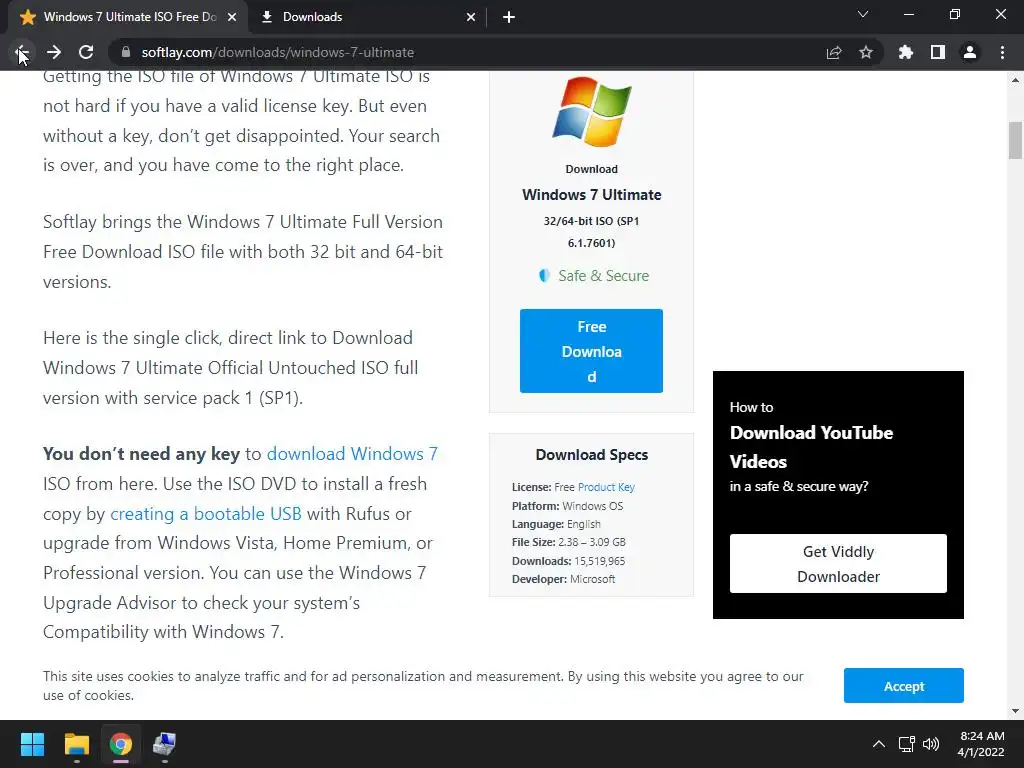Click the Chrome taskbar icon
Screen dimensions: 1024x768
[x=121, y=744]
